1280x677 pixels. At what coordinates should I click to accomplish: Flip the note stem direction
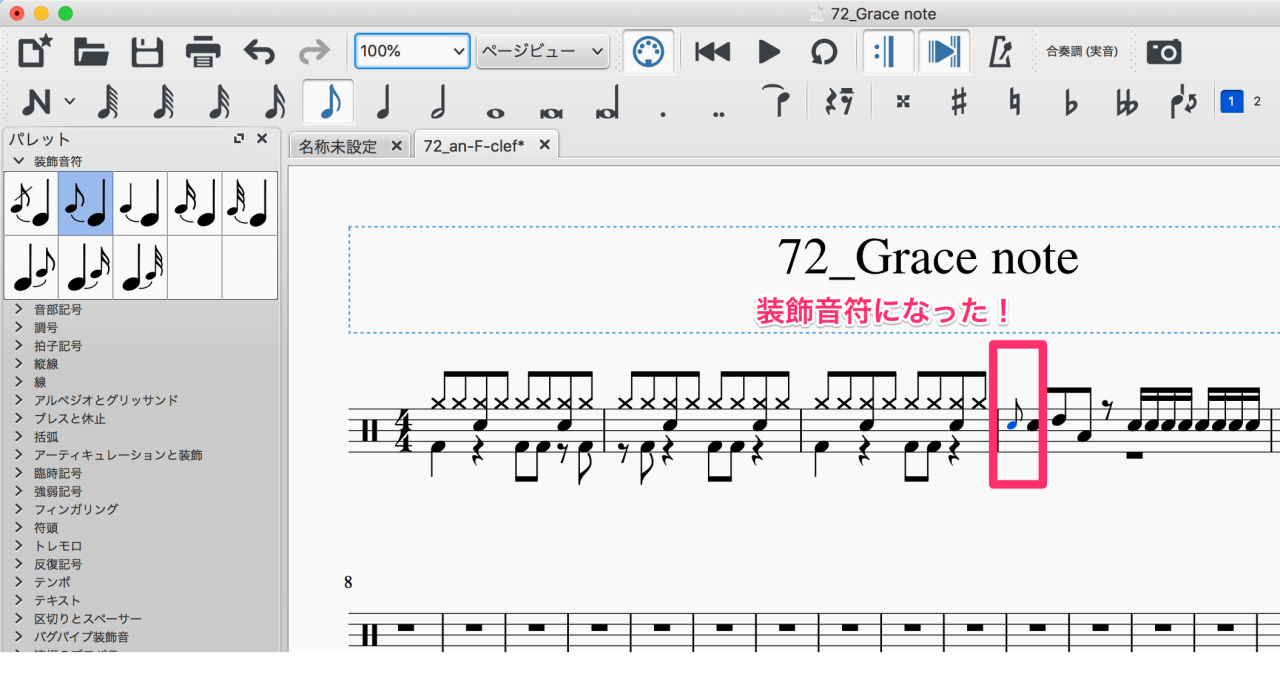click(x=1183, y=102)
